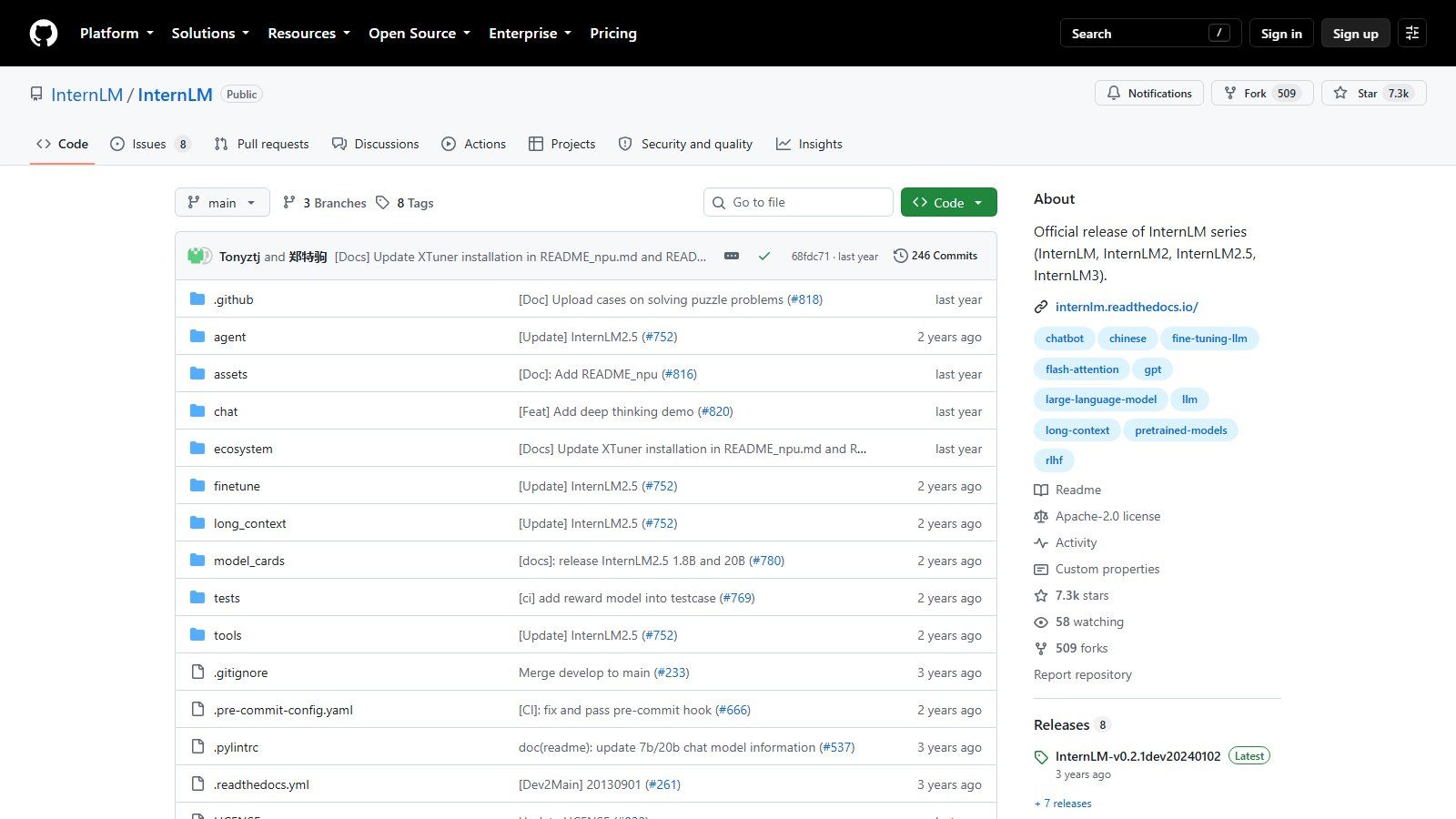Open commit hash 68fdc71
The image size is (1456, 819).
pos(810,257)
